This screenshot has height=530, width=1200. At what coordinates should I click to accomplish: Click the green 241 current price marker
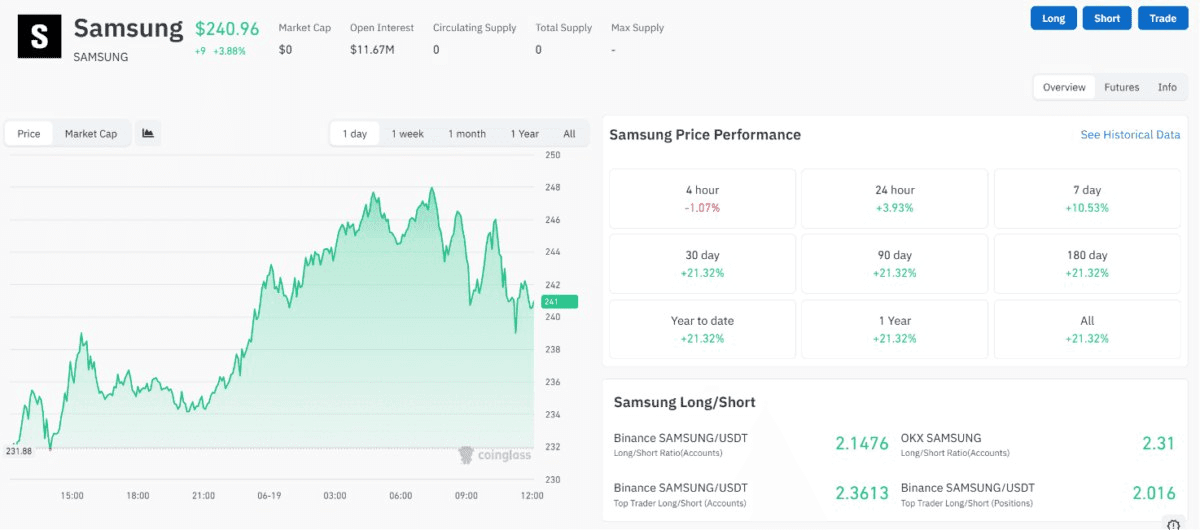(x=559, y=301)
